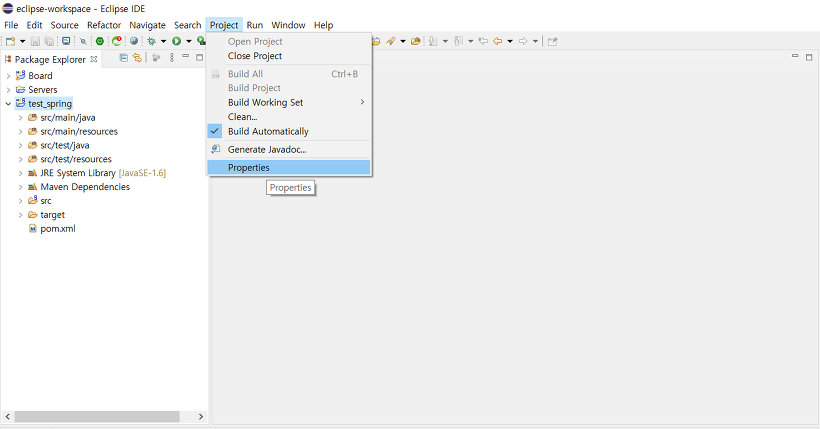Minimize the editor area
The width and height of the screenshot is (820, 429).
(795, 55)
